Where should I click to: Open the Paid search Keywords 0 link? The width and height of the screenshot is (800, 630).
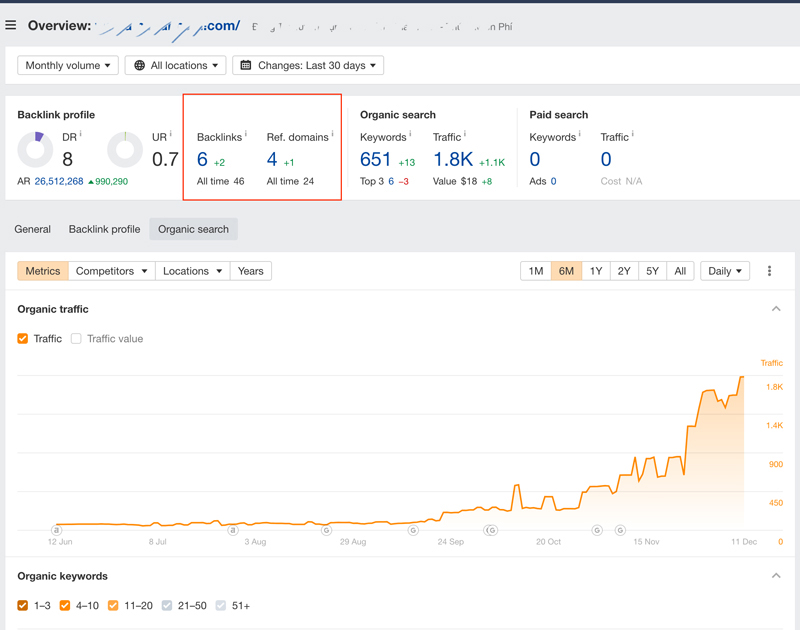pyautogui.click(x=535, y=160)
